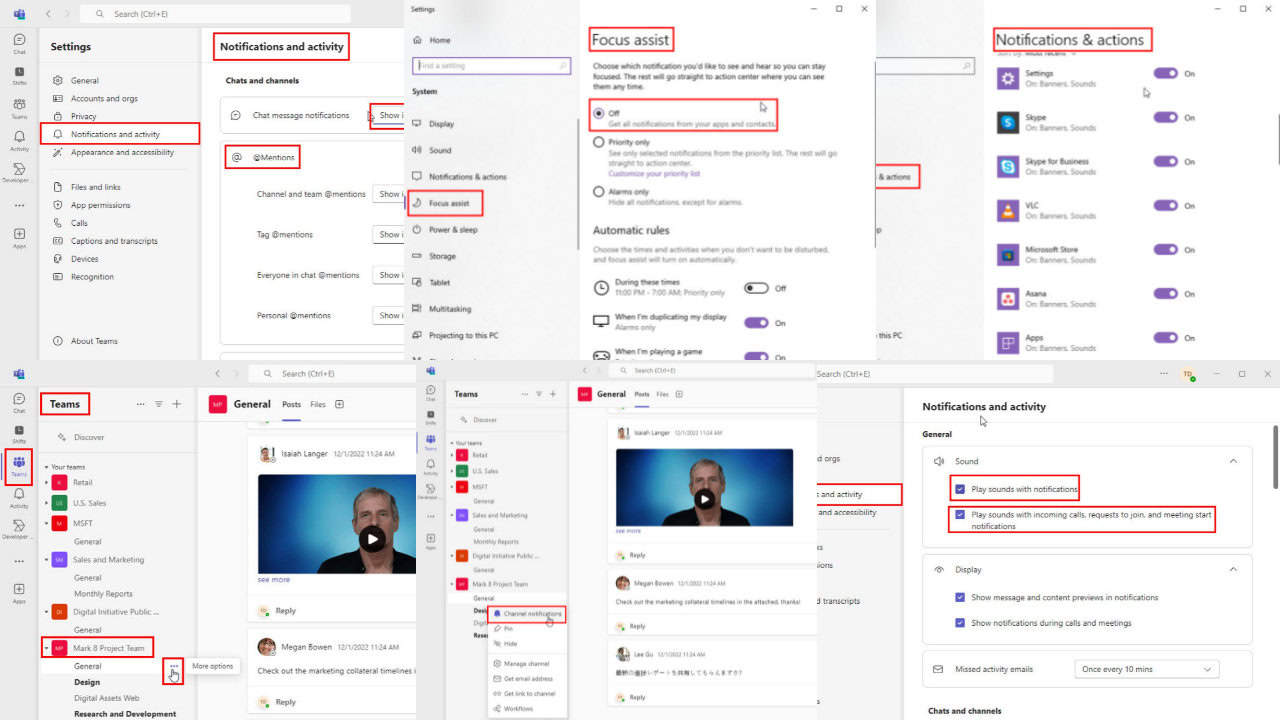Open Focus assist in Windows Settings
Screen dimensions: 1280x720
tap(446, 203)
